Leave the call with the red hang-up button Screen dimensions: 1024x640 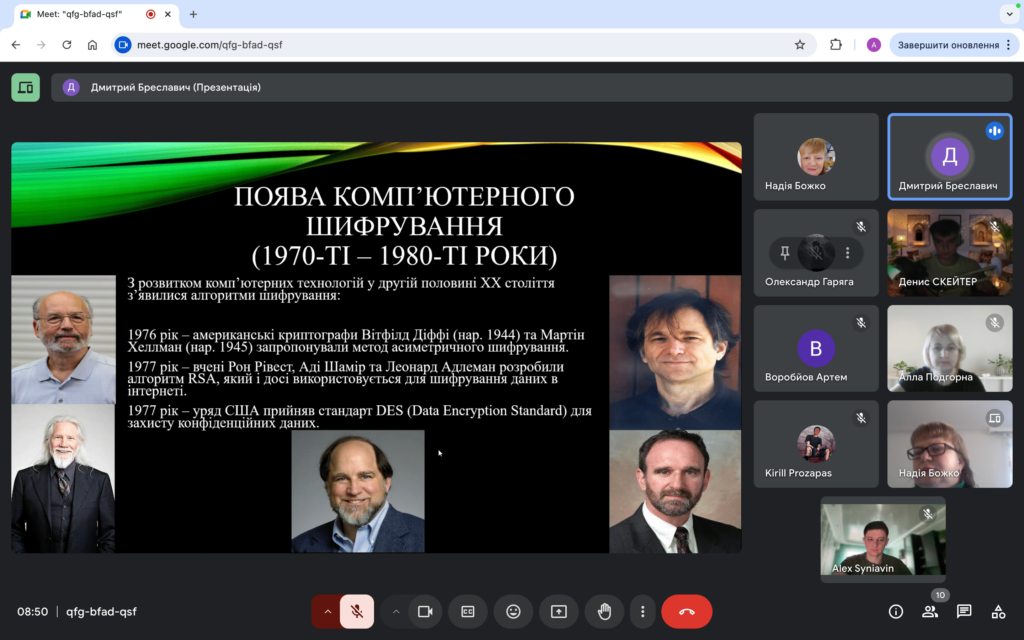coord(686,611)
